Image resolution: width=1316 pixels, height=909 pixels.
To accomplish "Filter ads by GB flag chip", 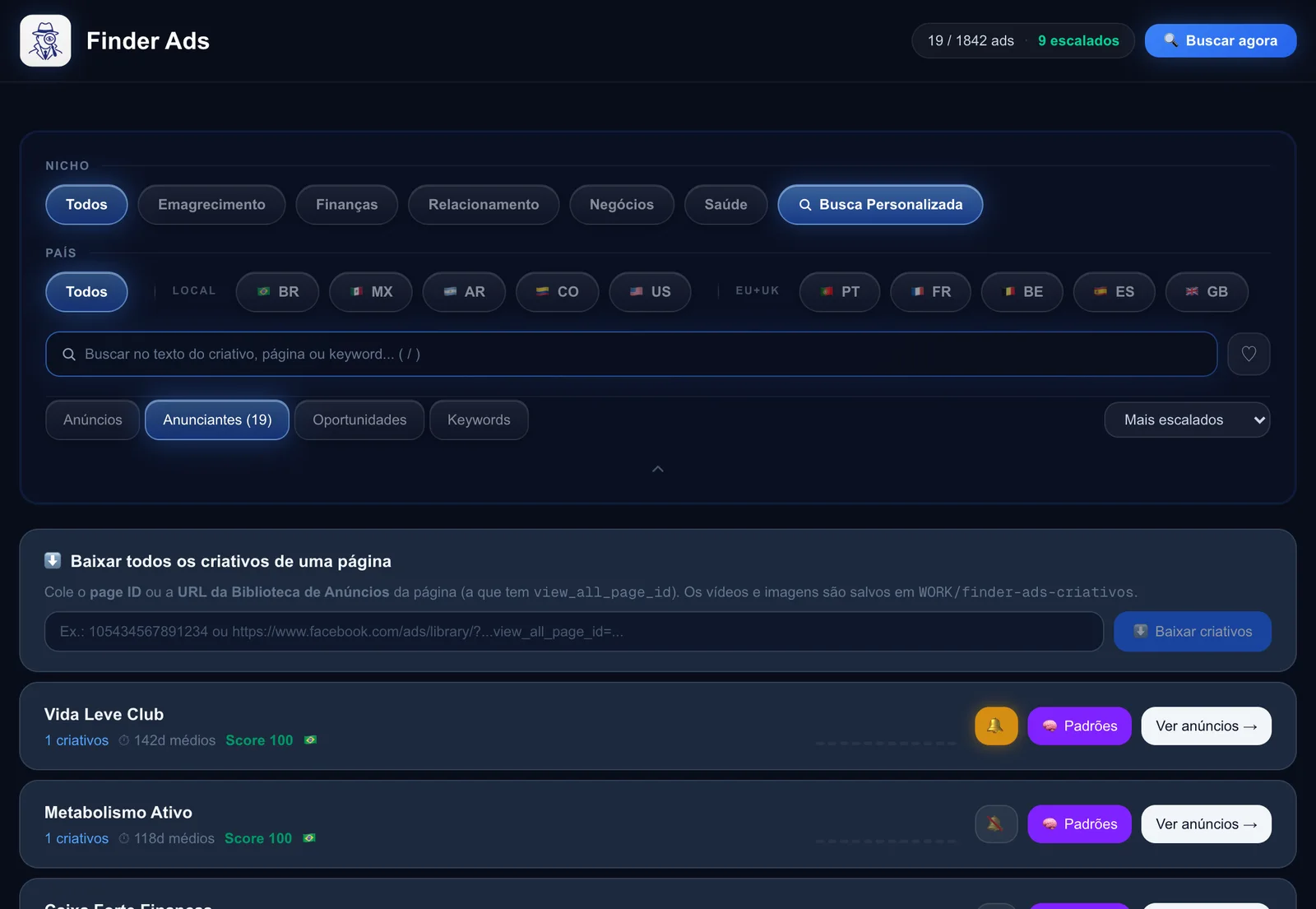I will [x=1207, y=291].
